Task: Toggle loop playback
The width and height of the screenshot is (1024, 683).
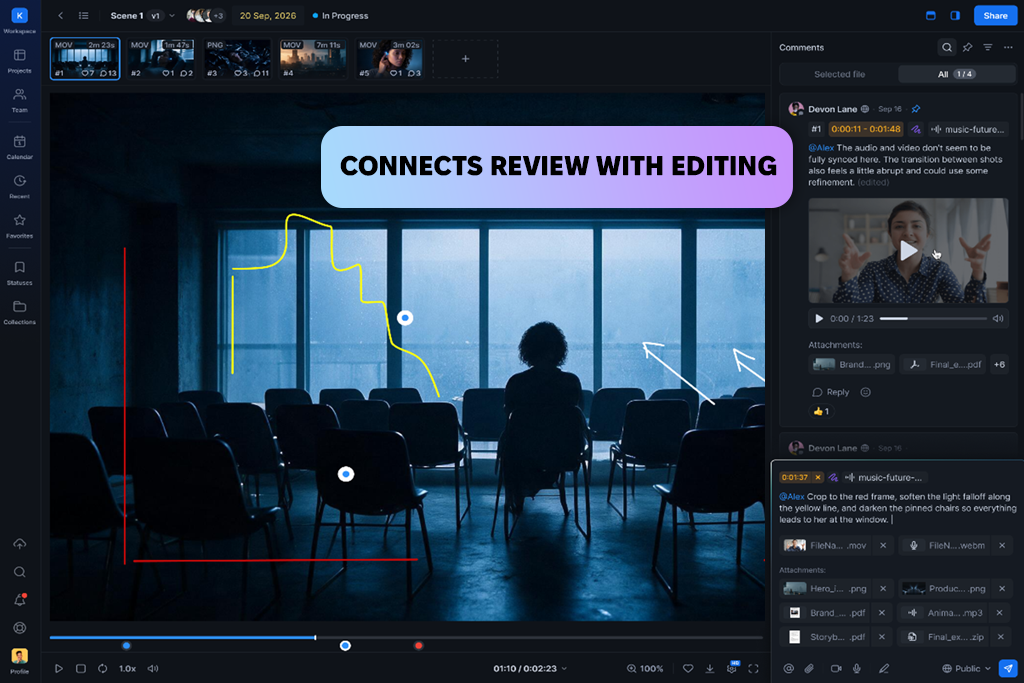Action: coord(103,668)
